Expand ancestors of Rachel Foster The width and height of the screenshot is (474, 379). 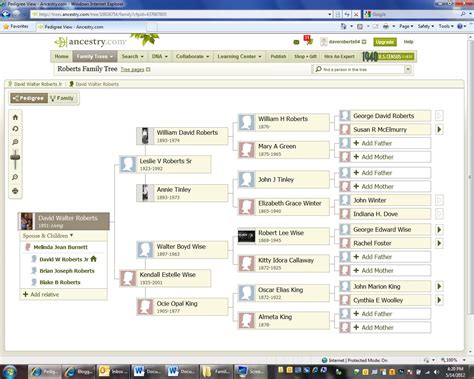click(x=439, y=243)
